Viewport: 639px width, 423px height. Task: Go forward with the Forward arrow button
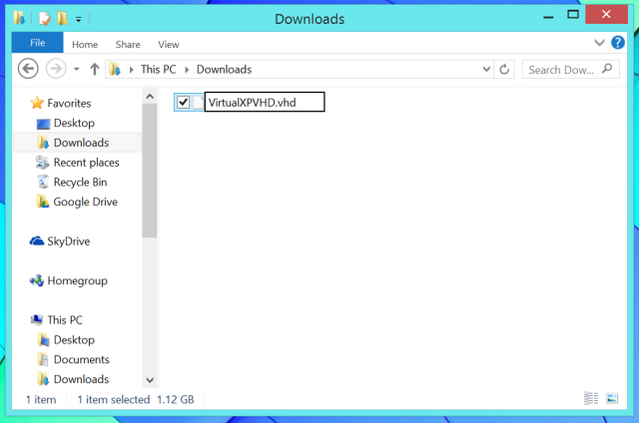(x=56, y=69)
